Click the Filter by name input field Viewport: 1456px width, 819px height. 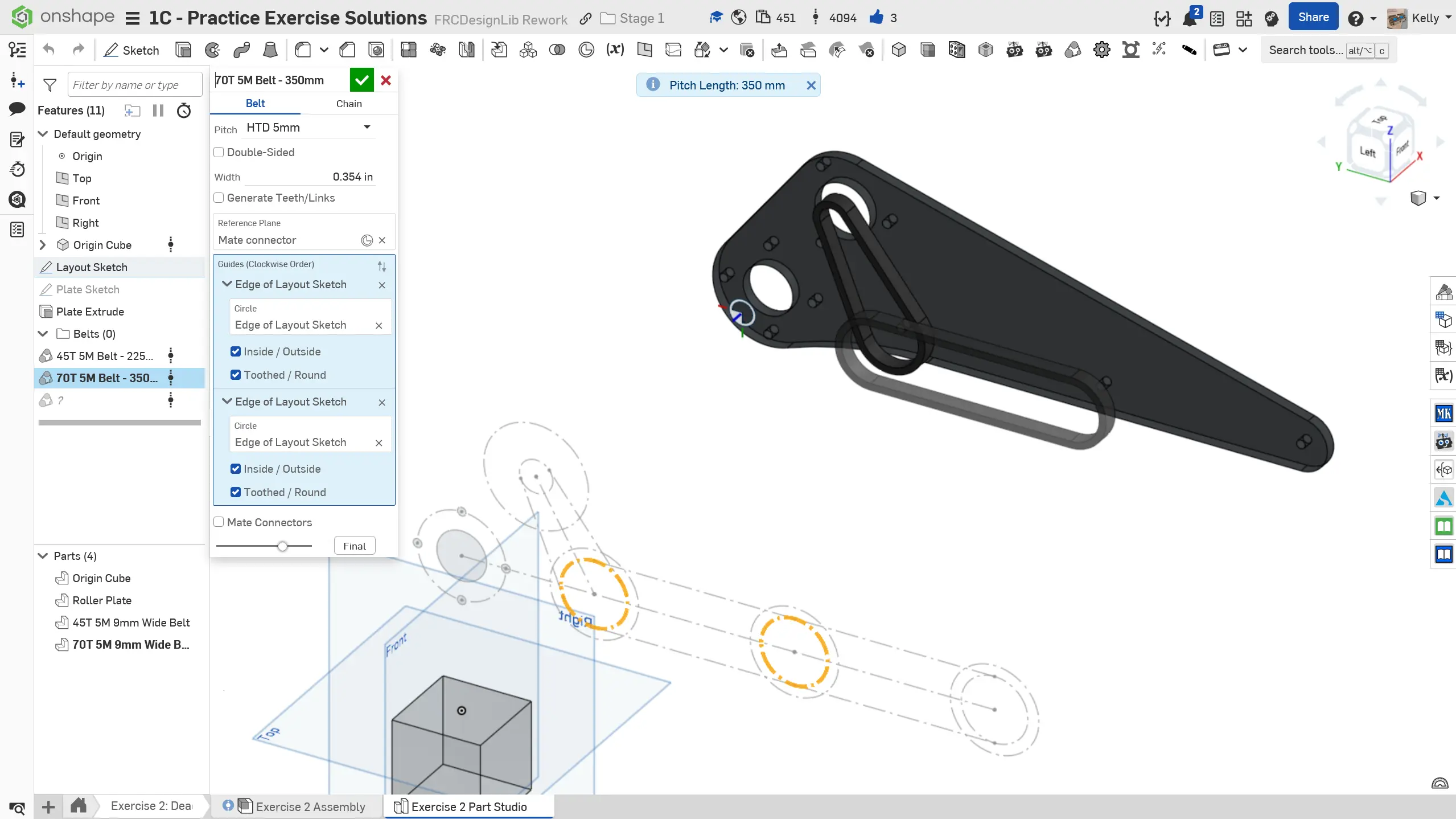(134, 85)
